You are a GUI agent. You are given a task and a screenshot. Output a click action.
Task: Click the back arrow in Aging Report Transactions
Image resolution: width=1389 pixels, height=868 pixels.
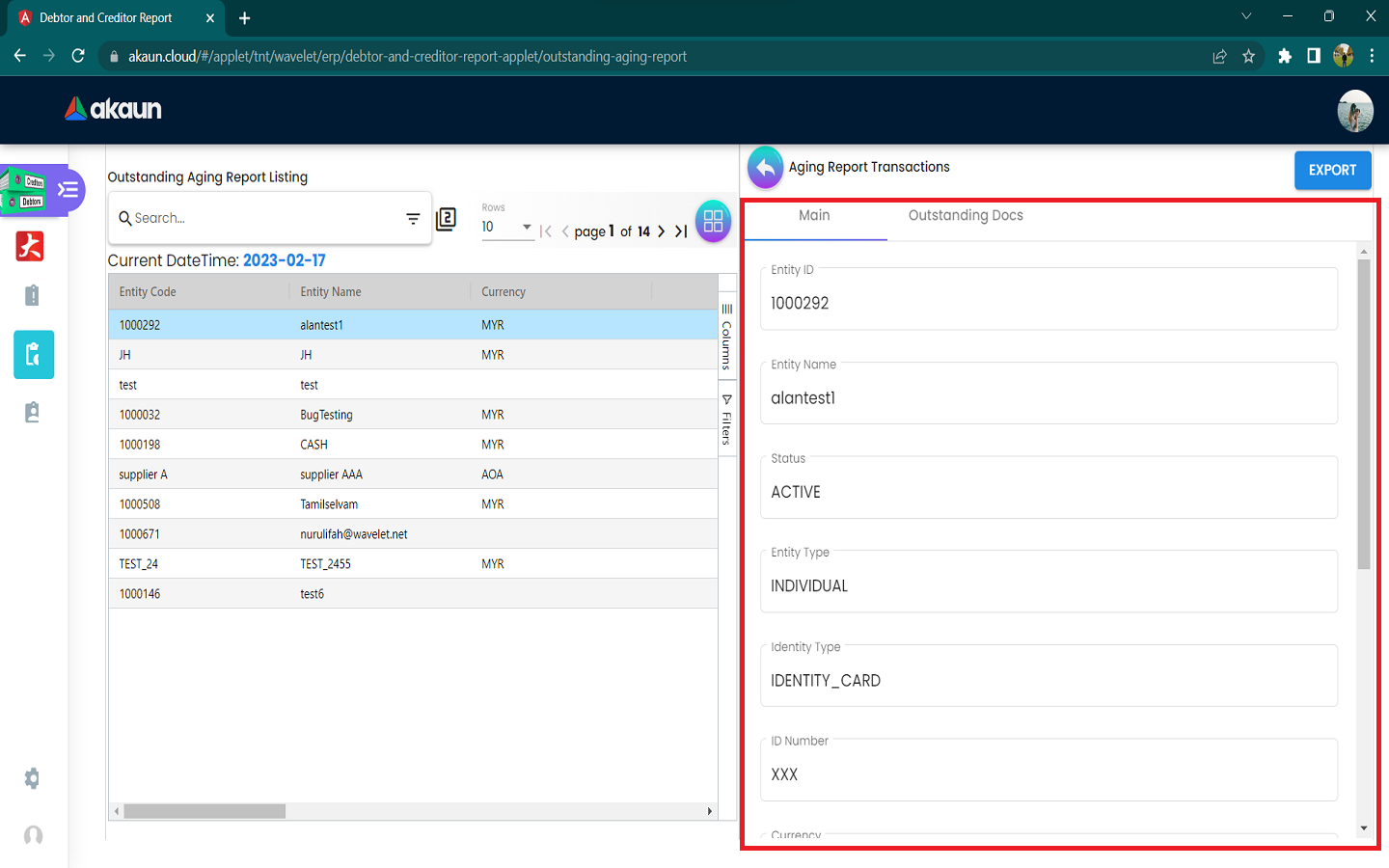tap(765, 168)
